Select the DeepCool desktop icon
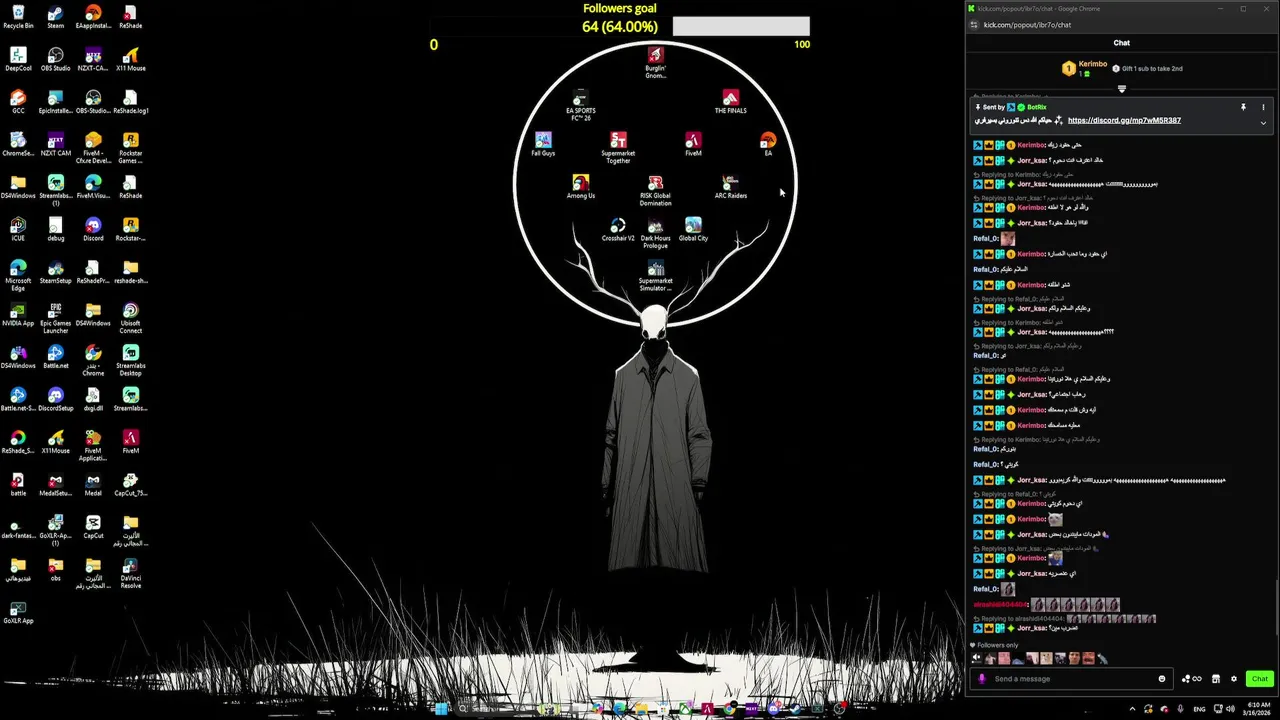 (x=18, y=60)
